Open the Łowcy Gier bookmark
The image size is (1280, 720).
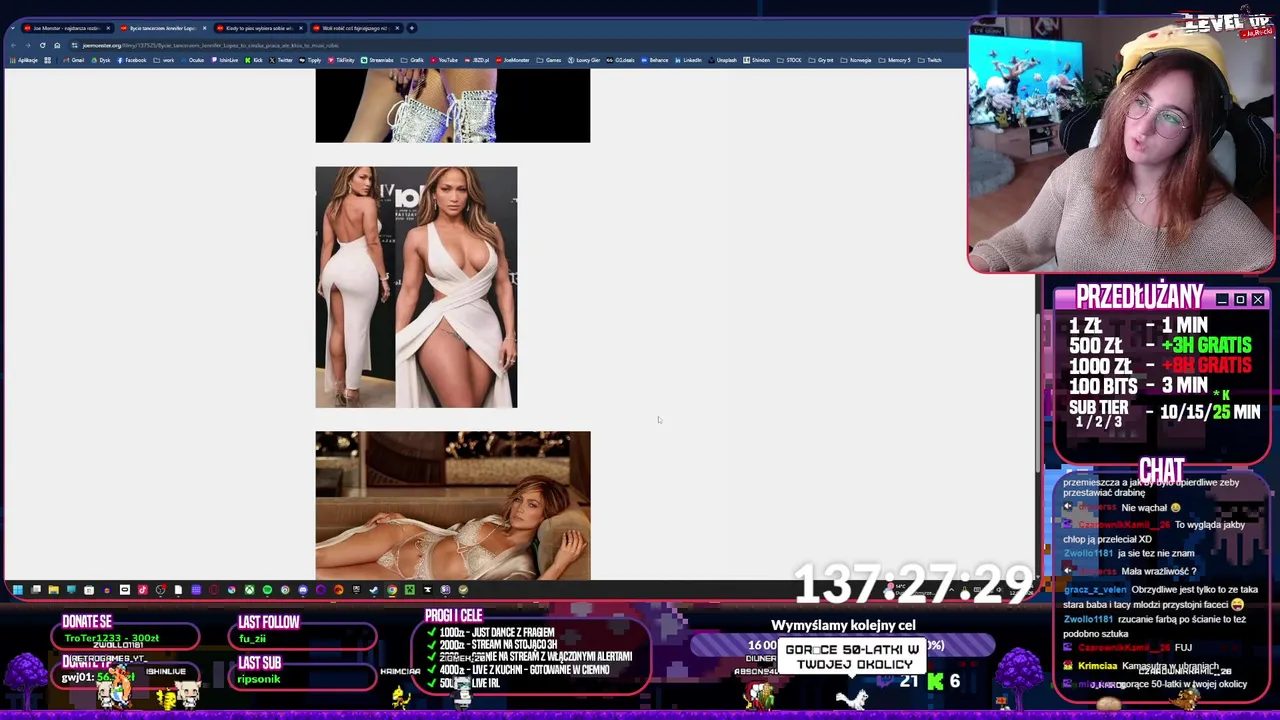tap(583, 60)
